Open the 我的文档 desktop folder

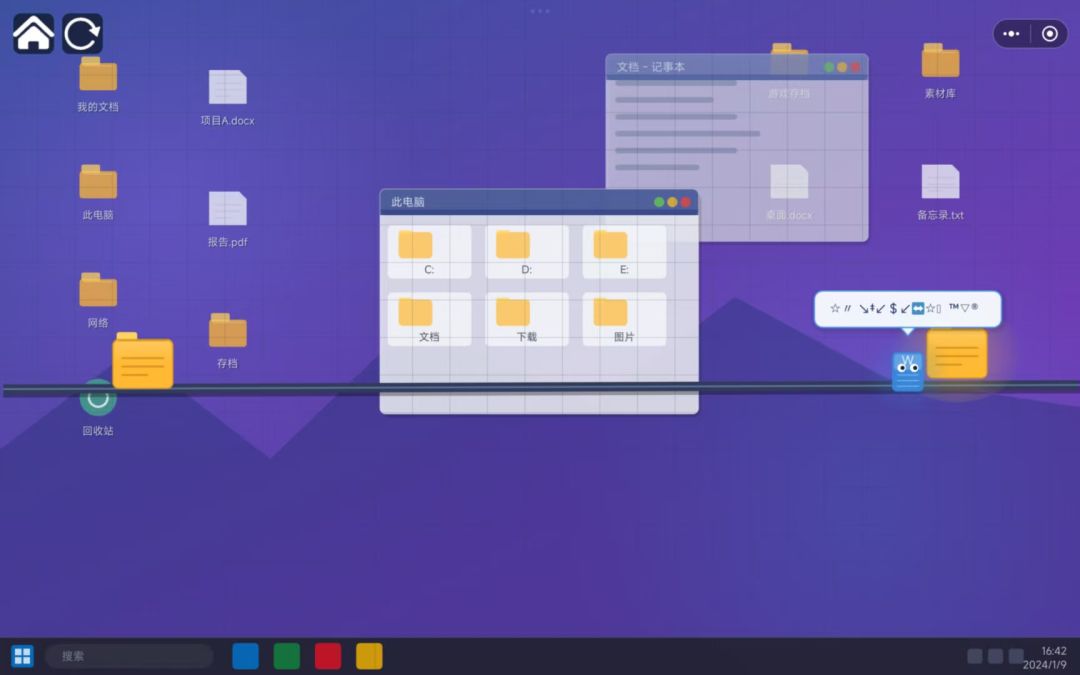click(98, 84)
